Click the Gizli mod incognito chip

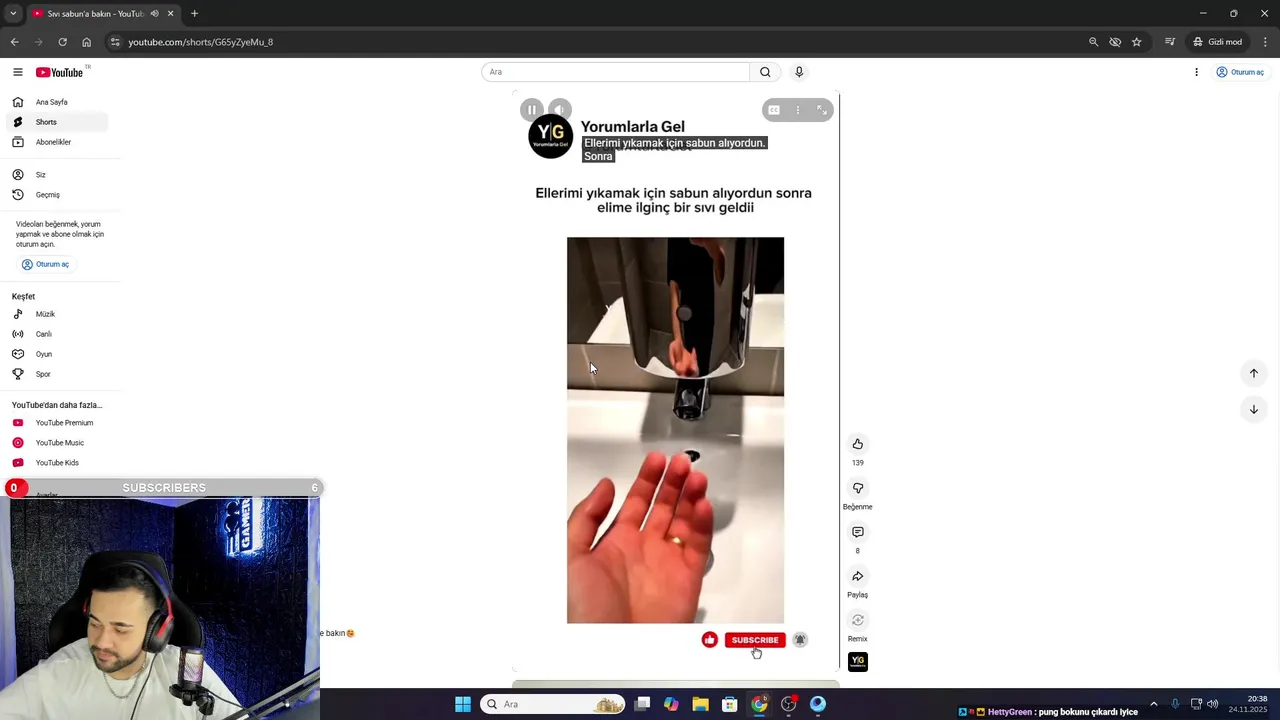[x=1217, y=42]
